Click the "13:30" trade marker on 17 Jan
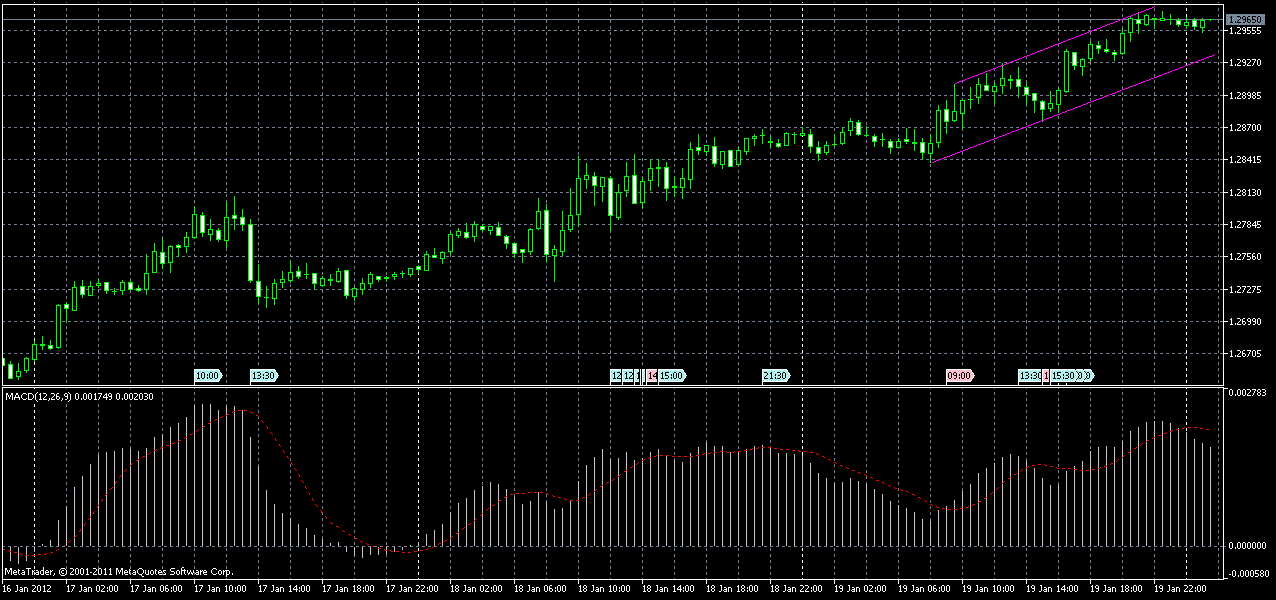This screenshot has height=600, width=1276. point(262,376)
